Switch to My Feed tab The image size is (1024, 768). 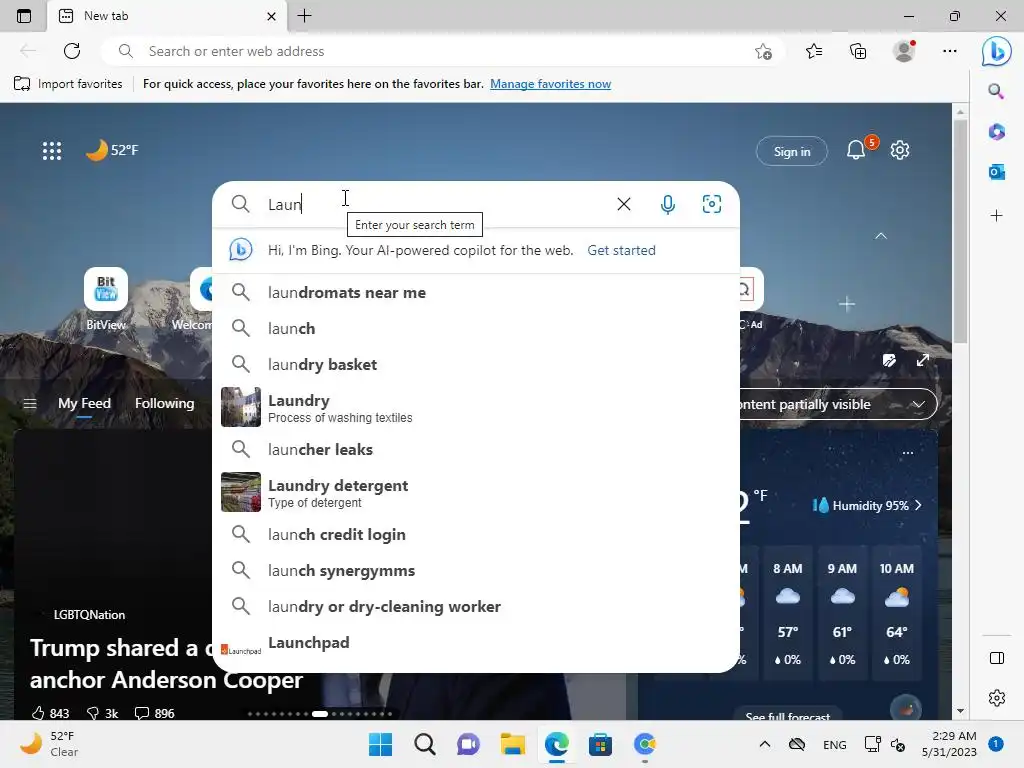(84, 404)
